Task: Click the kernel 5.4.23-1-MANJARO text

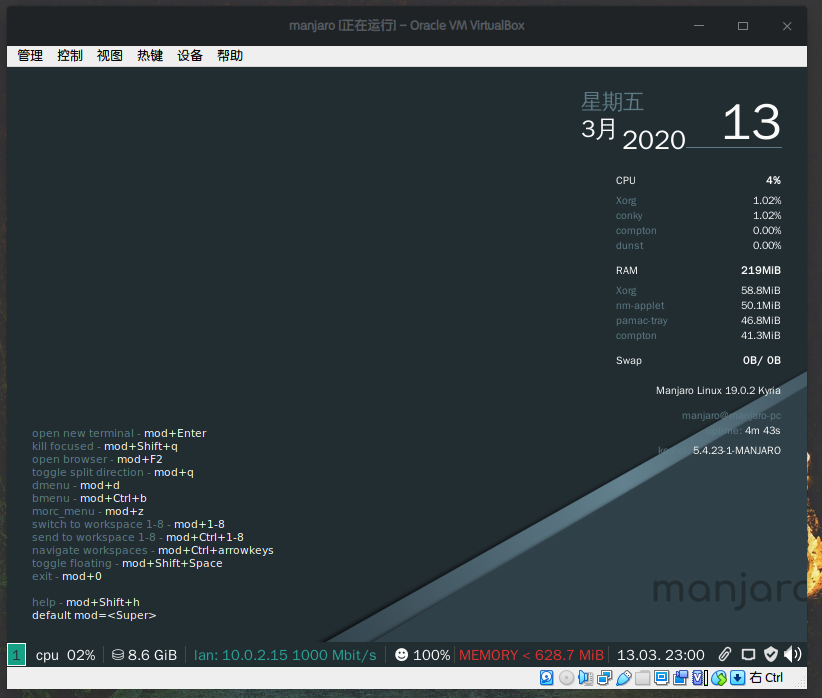Action: tap(719, 450)
